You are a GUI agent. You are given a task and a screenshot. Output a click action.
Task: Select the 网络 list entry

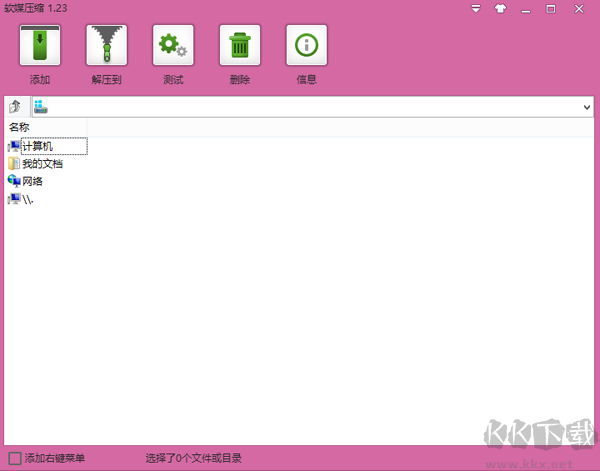point(33,181)
